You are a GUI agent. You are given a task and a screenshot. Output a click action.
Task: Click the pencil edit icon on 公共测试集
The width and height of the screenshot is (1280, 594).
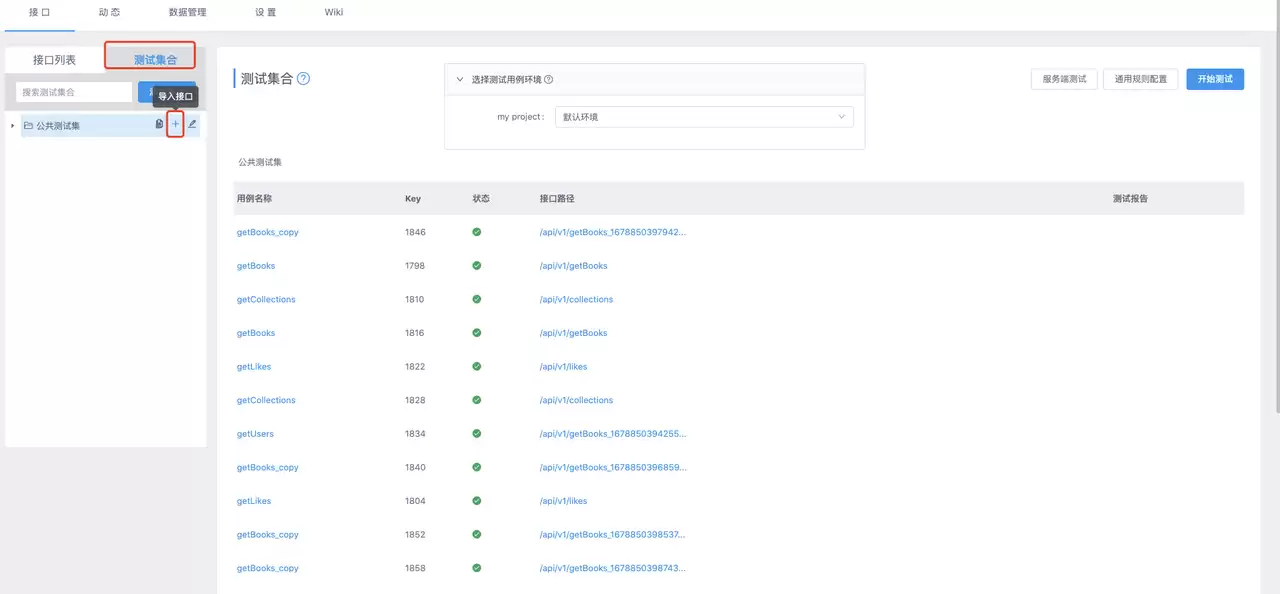pyautogui.click(x=192, y=125)
